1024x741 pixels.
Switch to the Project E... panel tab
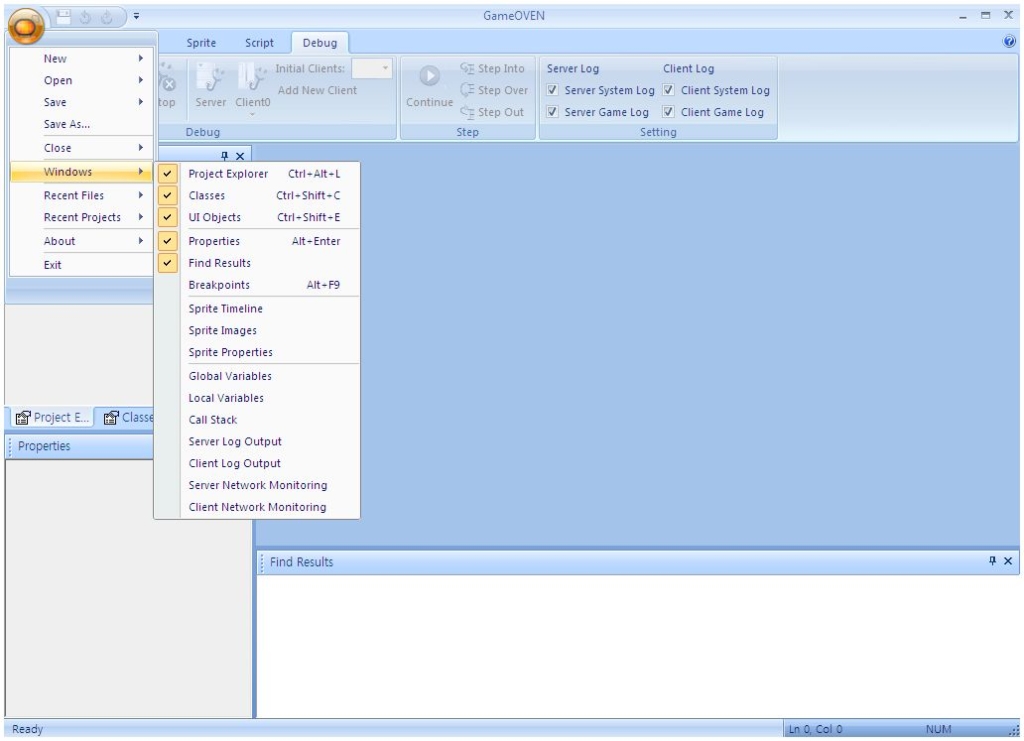[x=52, y=417]
